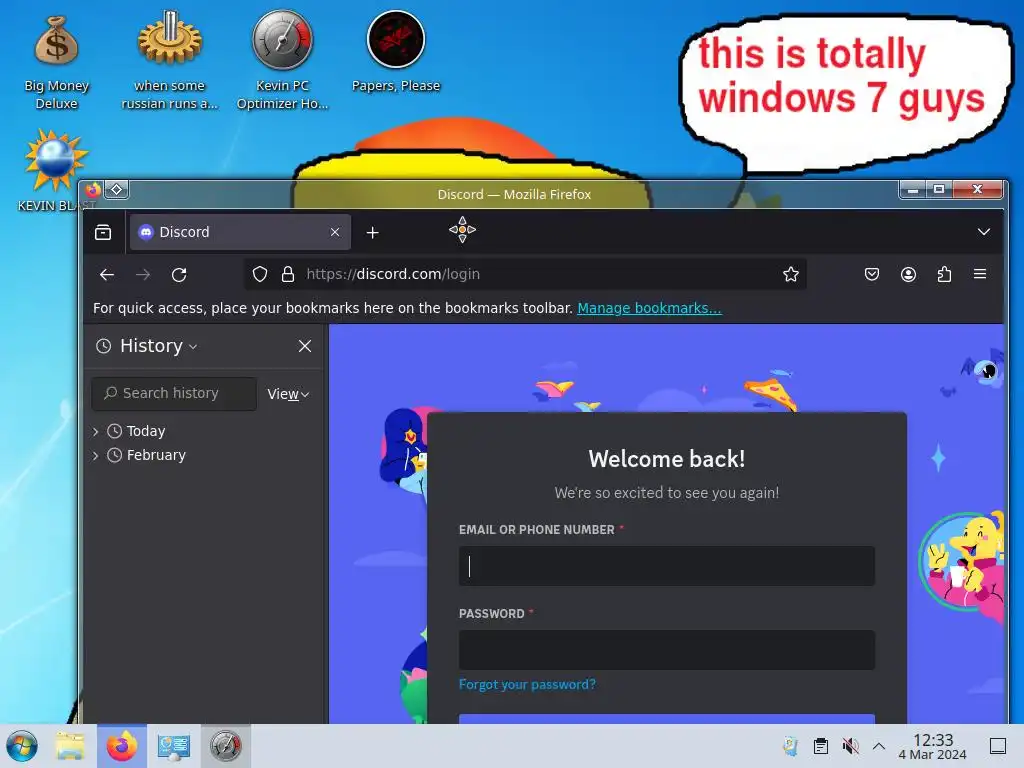
Task: Open a new tab with plus button
Action: pyautogui.click(x=372, y=232)
